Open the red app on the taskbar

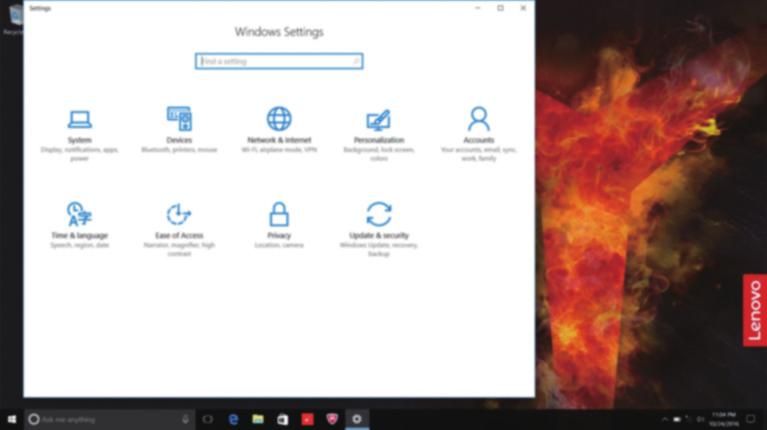307,419
